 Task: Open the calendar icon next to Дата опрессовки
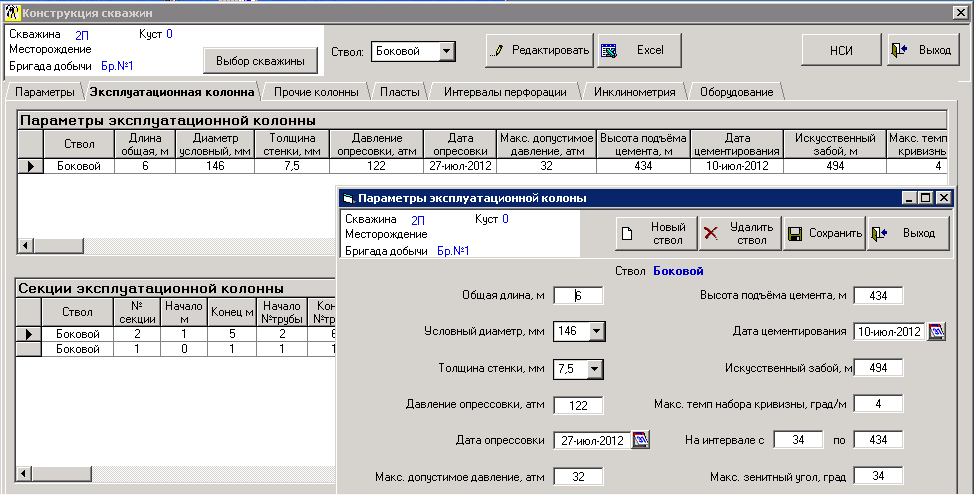[640, 440]
